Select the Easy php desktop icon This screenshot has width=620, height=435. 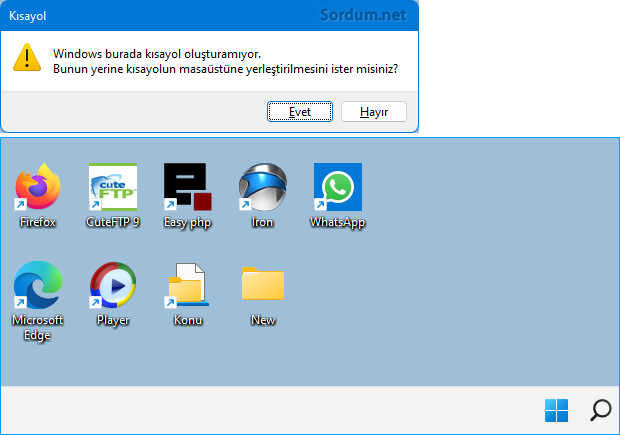click(x=188, y=187)
